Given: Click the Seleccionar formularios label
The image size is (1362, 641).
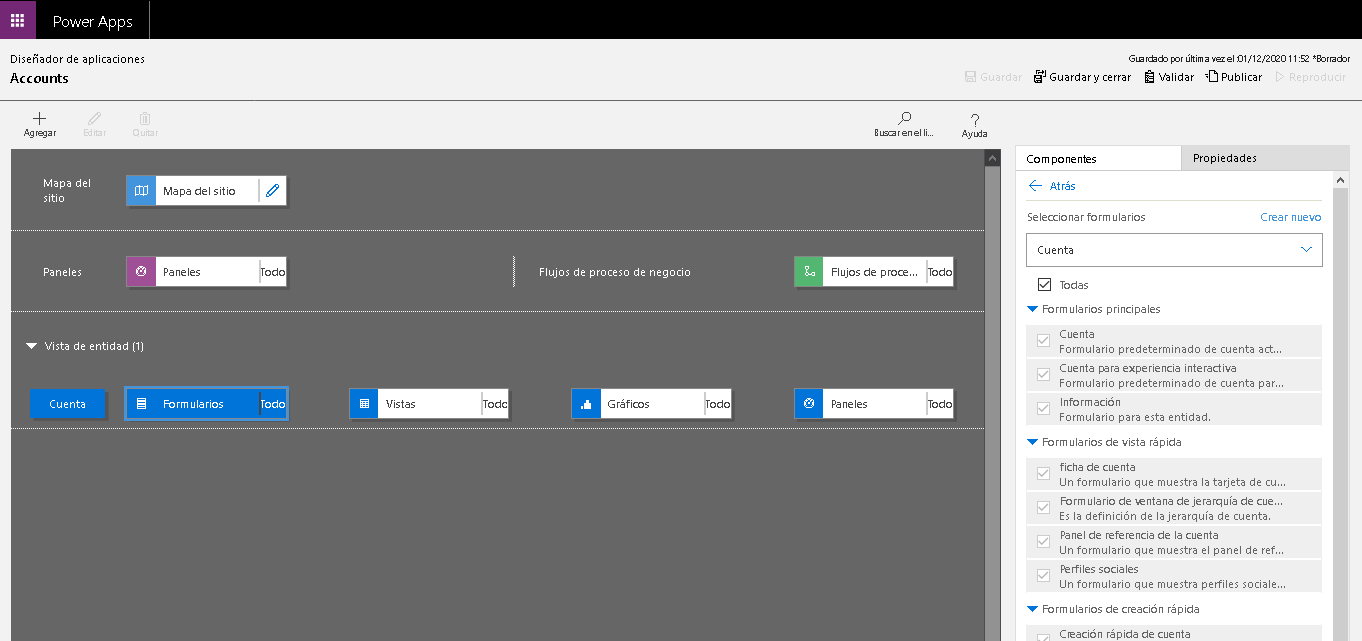Looking at the screenshot, I should (1086, 217).
